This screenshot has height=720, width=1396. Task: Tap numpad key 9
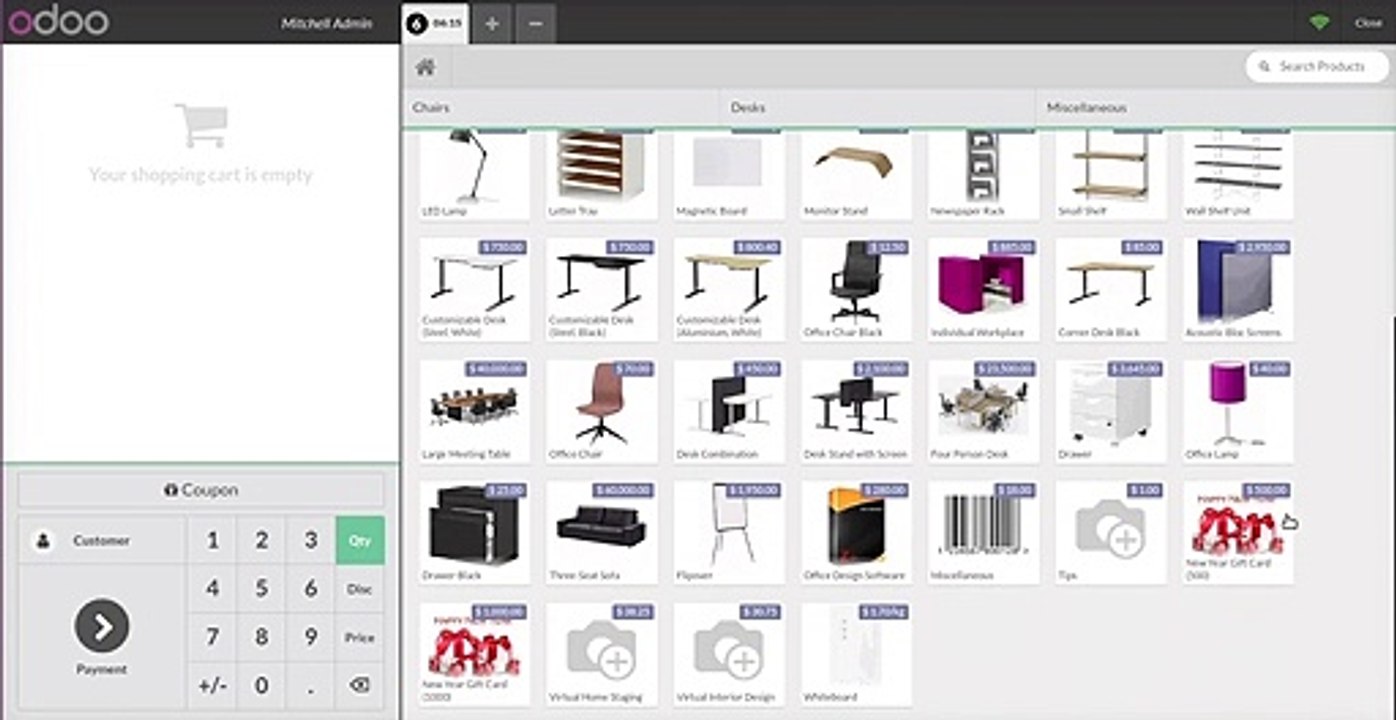click(310, 637)
